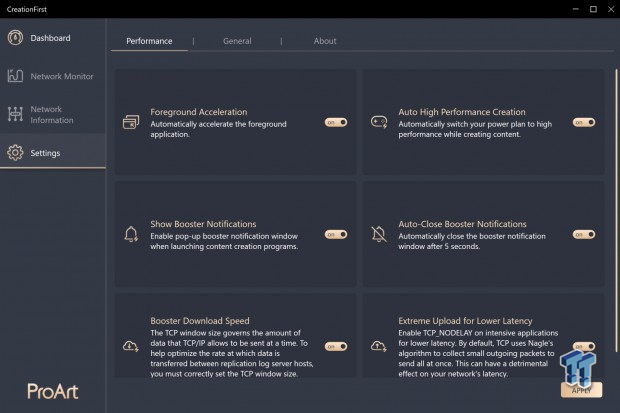Open Network Monitor page
Screen dimensions: 620x413
tap(62, 76)
